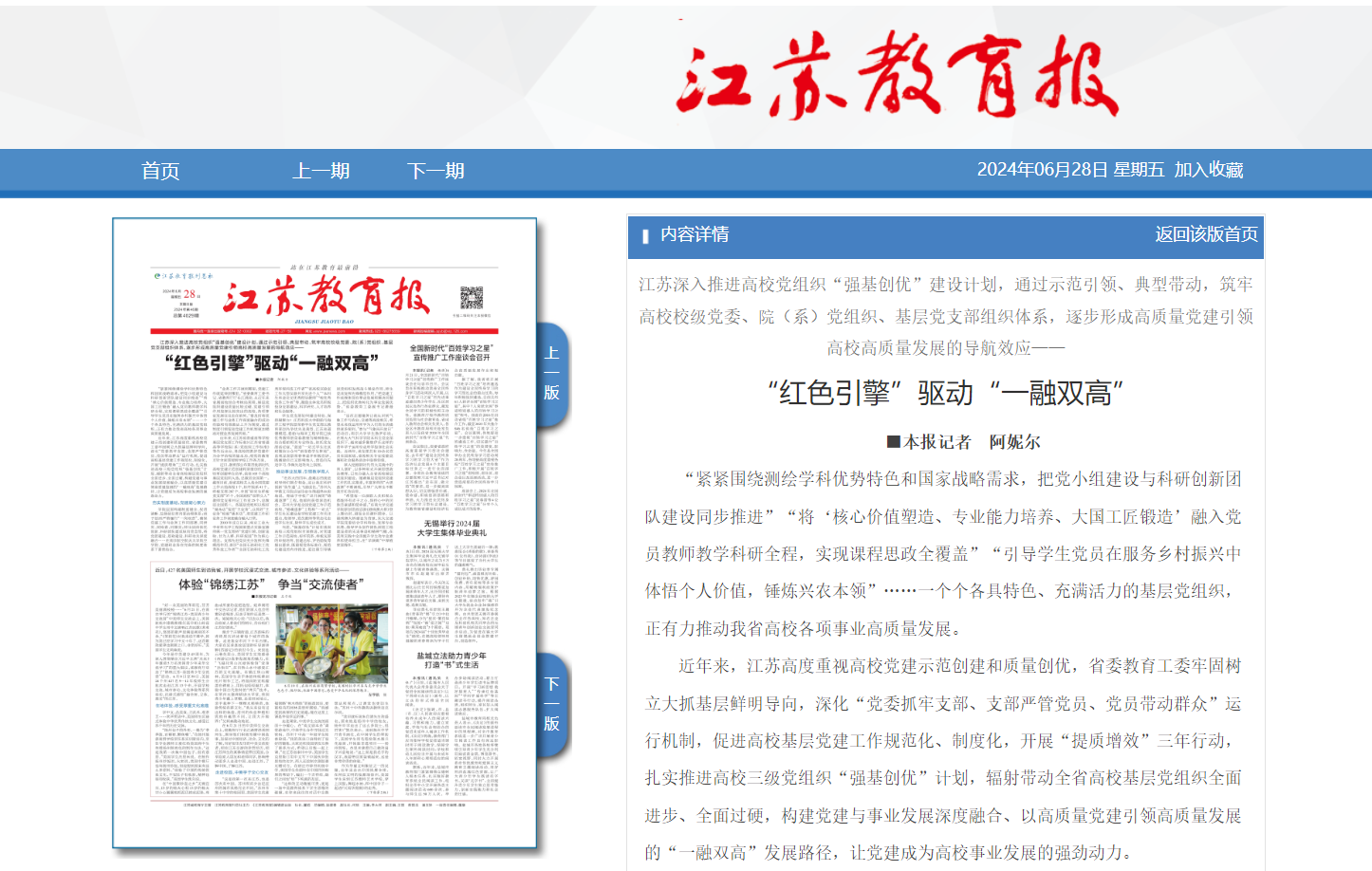Open next page with 下一版 tab

coord(551,704)
